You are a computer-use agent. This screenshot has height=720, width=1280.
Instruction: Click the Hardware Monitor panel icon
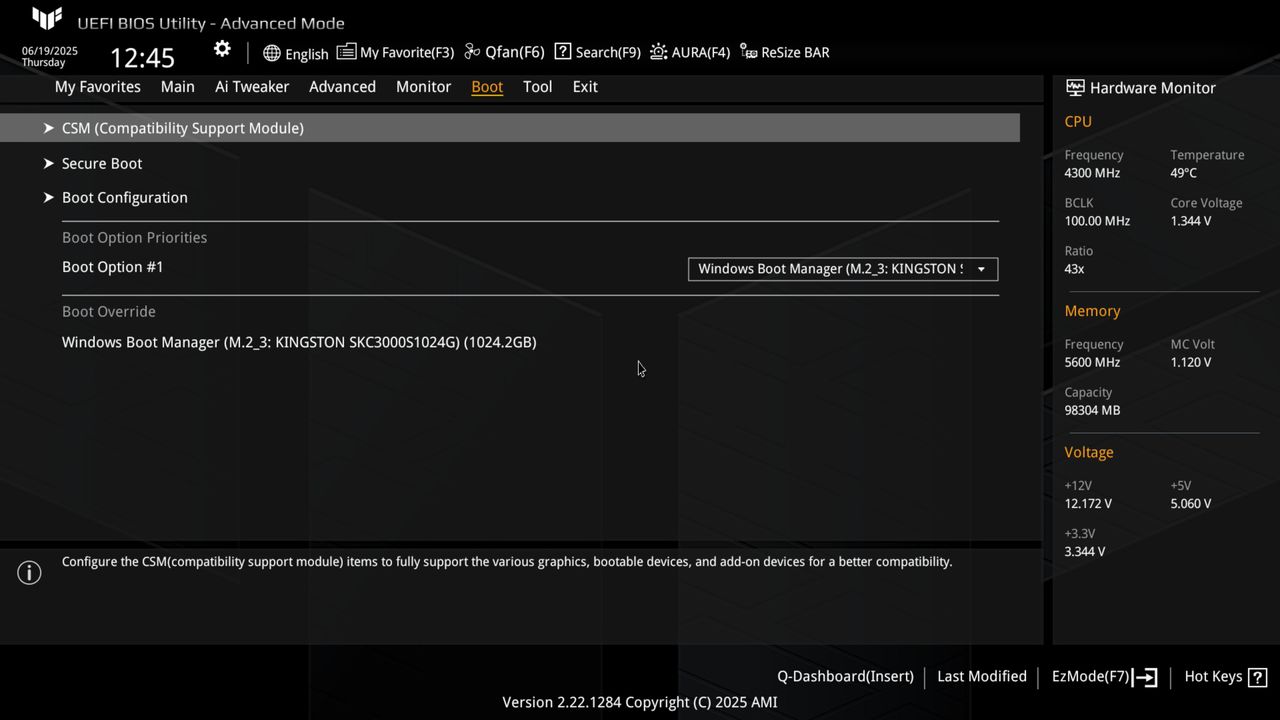pos(1075,88)
